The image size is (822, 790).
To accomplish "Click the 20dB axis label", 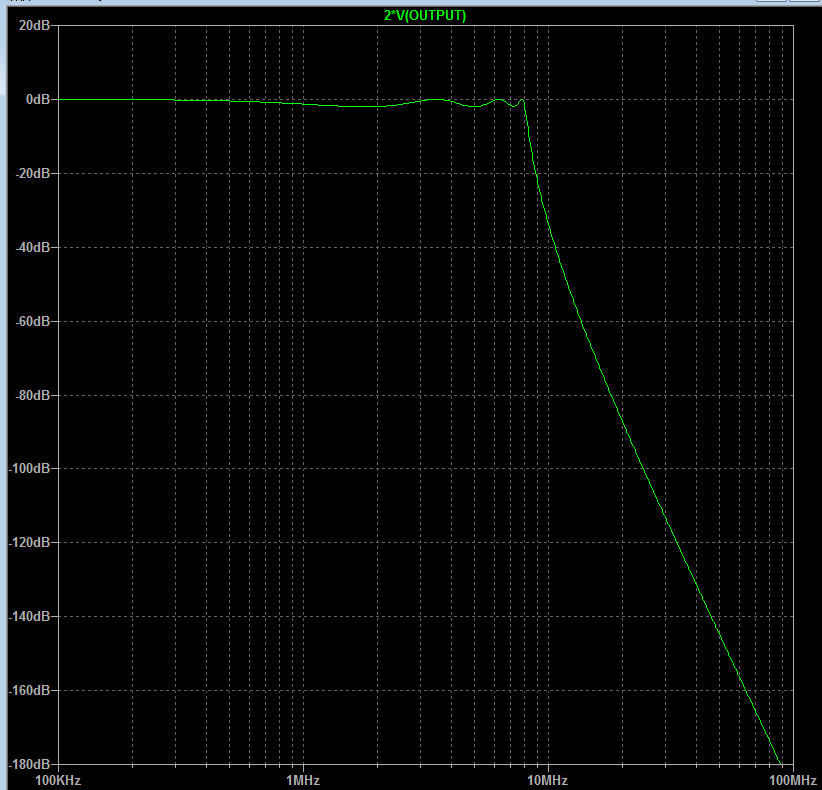I will tap(35, 25).
